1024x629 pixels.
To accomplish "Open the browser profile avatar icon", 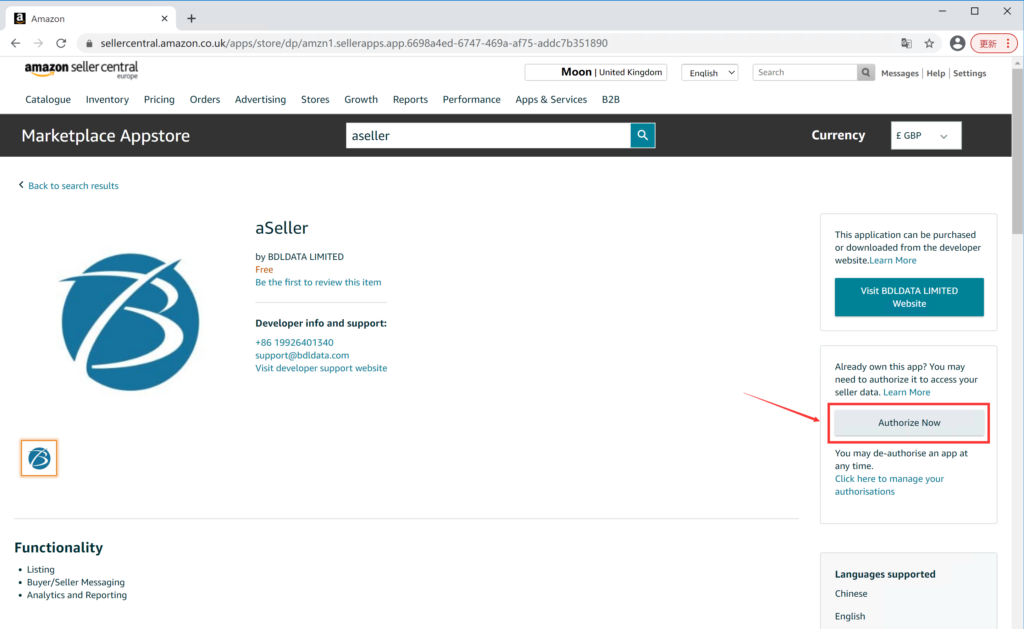I will coord(957,43).
